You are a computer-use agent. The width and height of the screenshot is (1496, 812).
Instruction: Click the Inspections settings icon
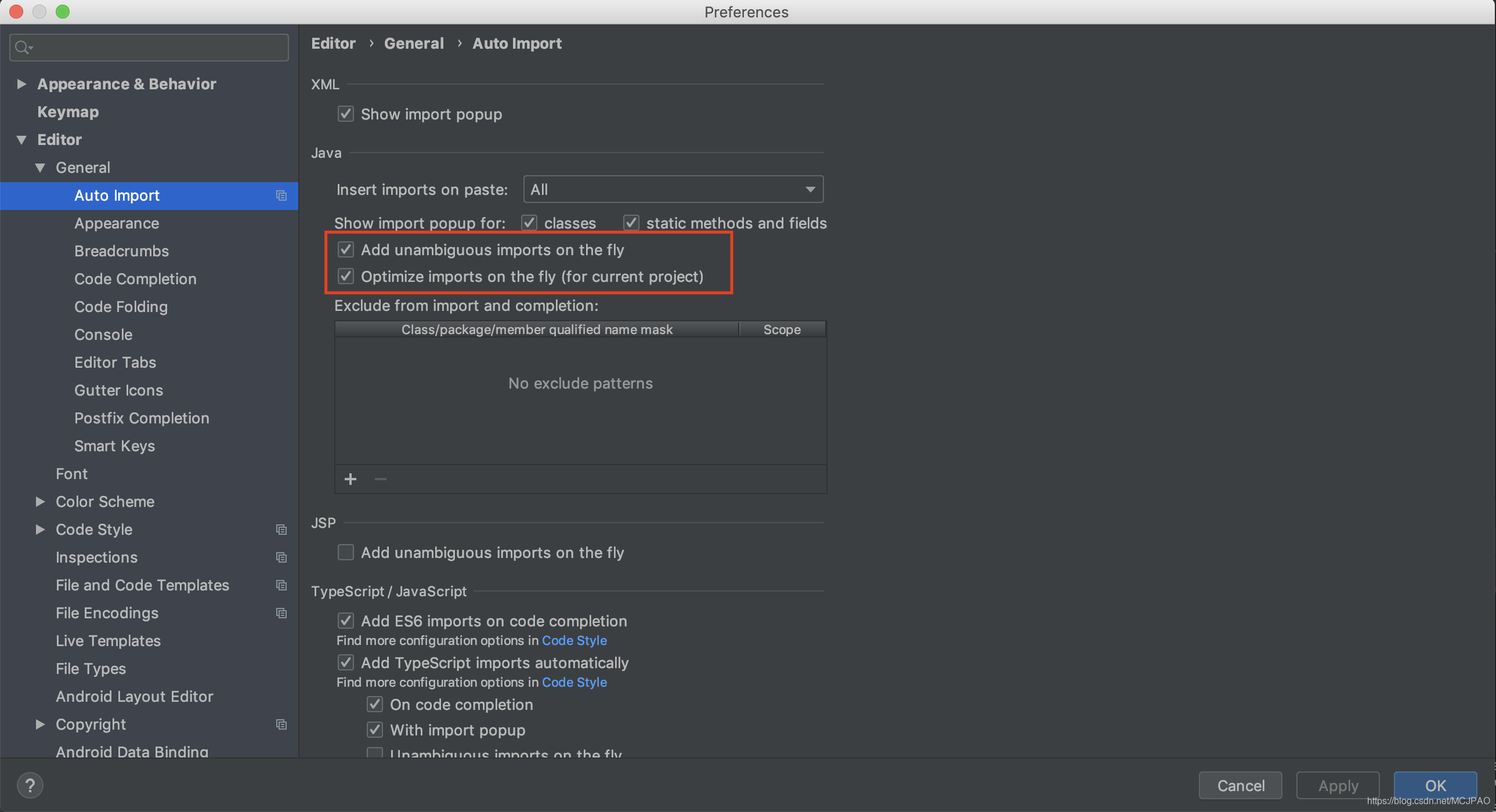click(280, 557)
